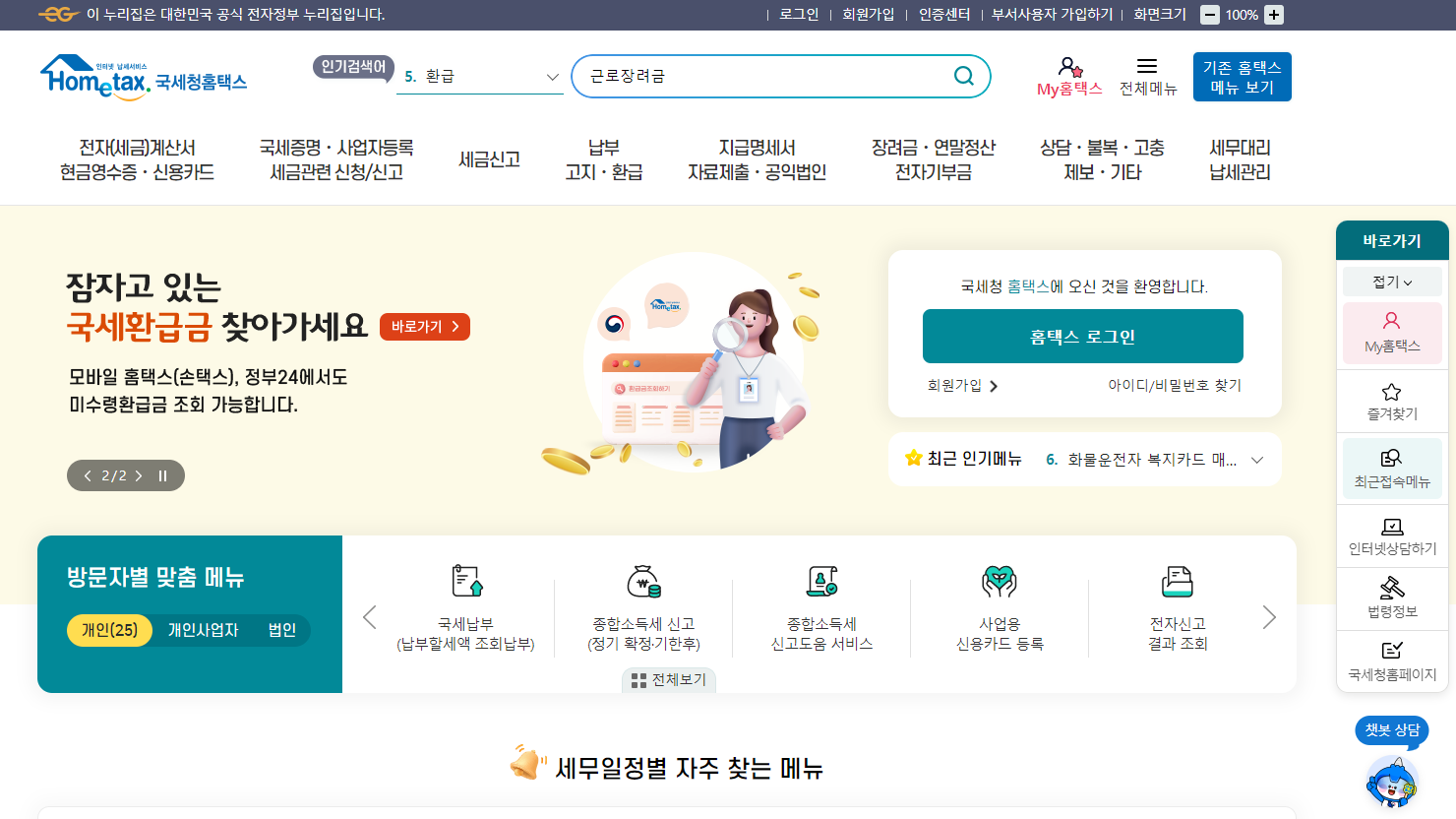Decrease zoom with minus button
This screenshot has width=1456, height=819.
point(1210,15)
